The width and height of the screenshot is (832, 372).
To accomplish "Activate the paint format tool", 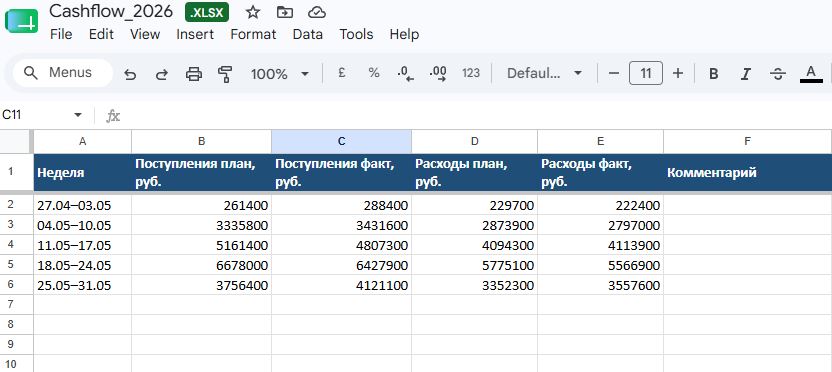I will coord(226,74).
